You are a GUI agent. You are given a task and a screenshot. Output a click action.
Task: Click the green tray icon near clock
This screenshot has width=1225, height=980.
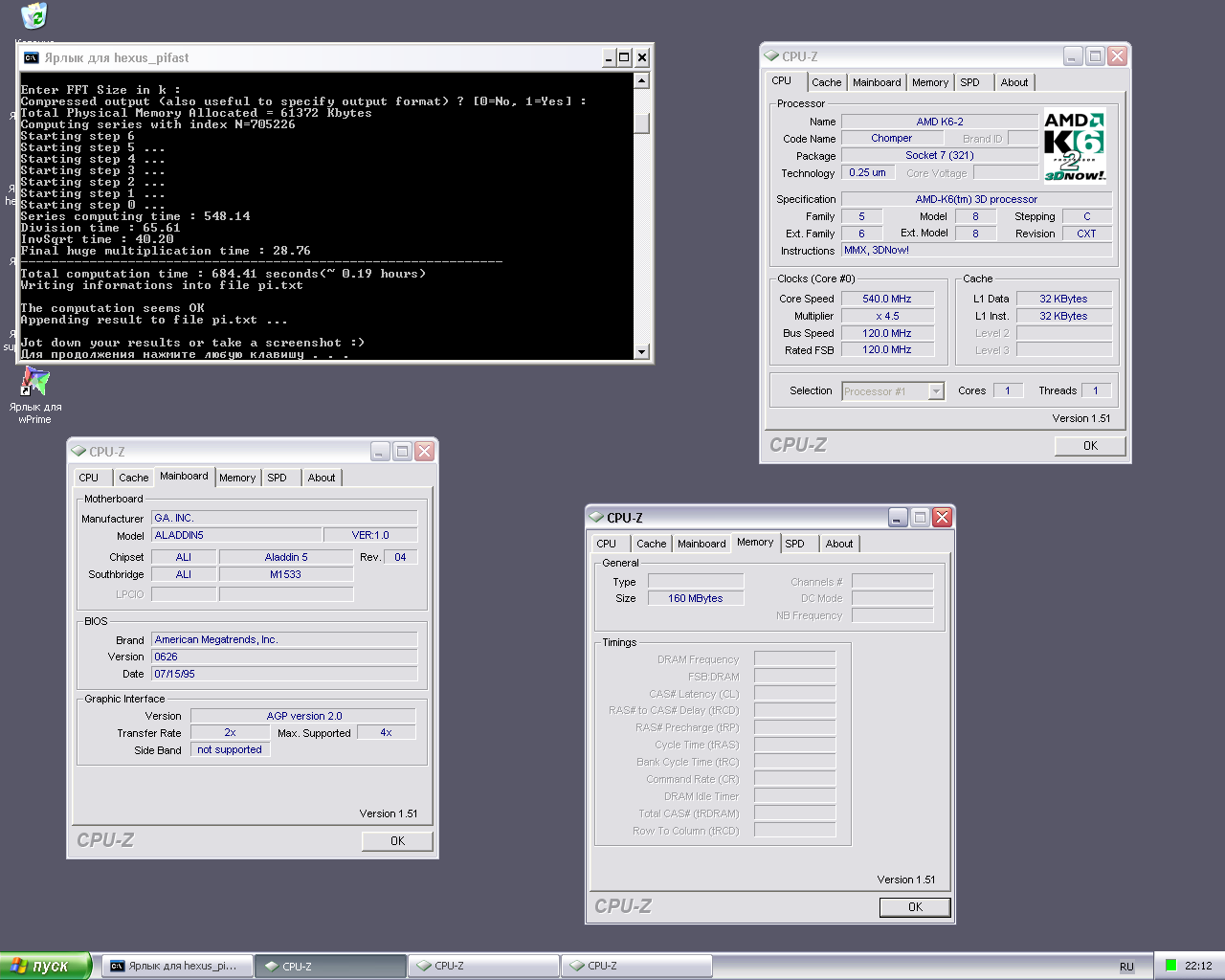[1170, 966]
